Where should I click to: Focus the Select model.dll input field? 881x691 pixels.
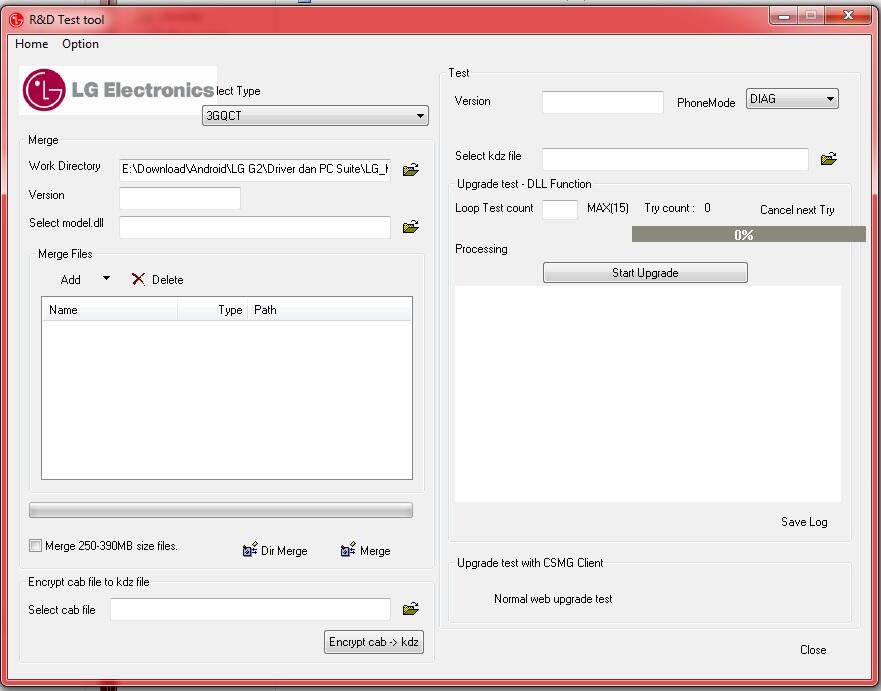(x=255, y=227)
